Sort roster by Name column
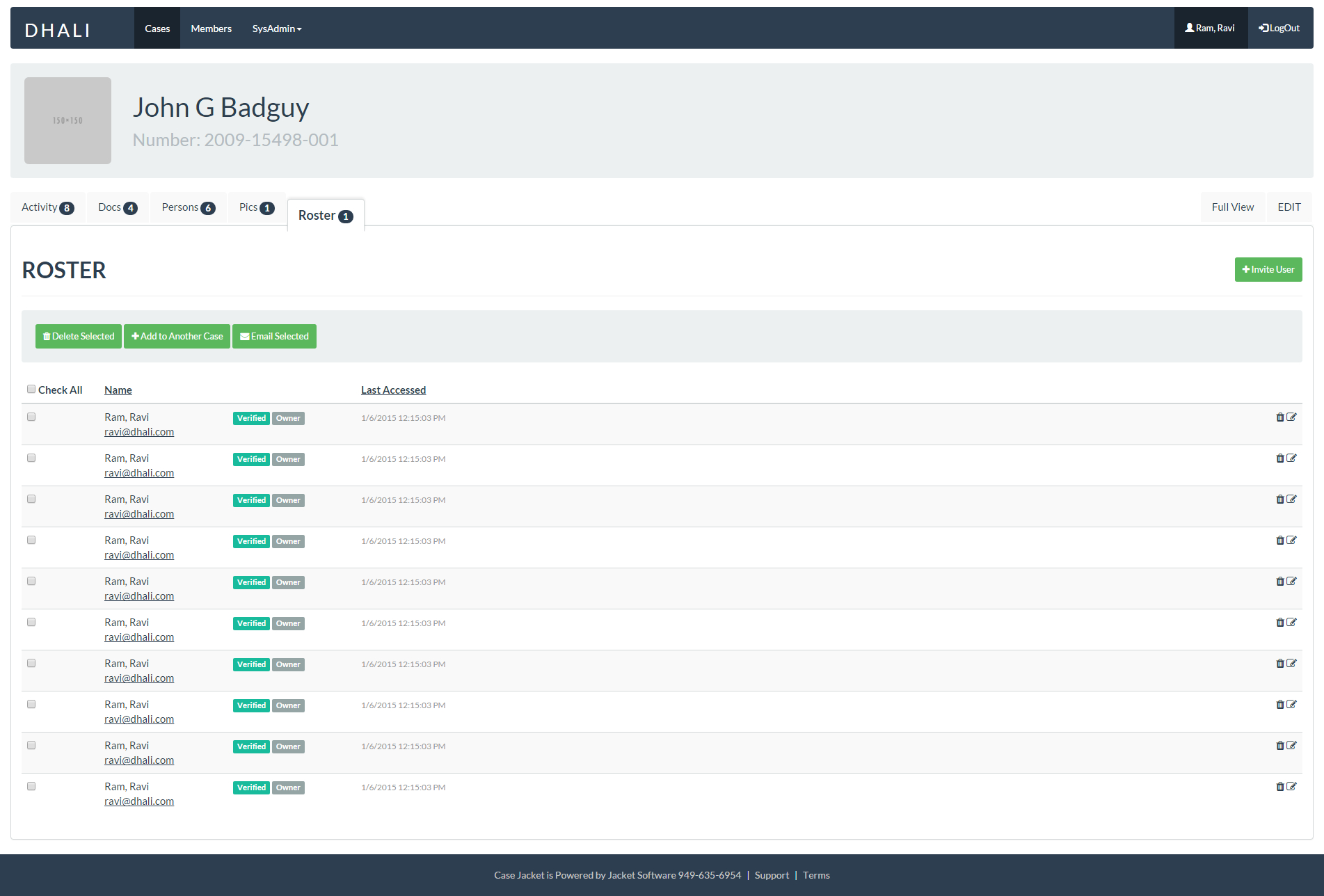The width and height of the screenshot is (1324, 896). 118,390
